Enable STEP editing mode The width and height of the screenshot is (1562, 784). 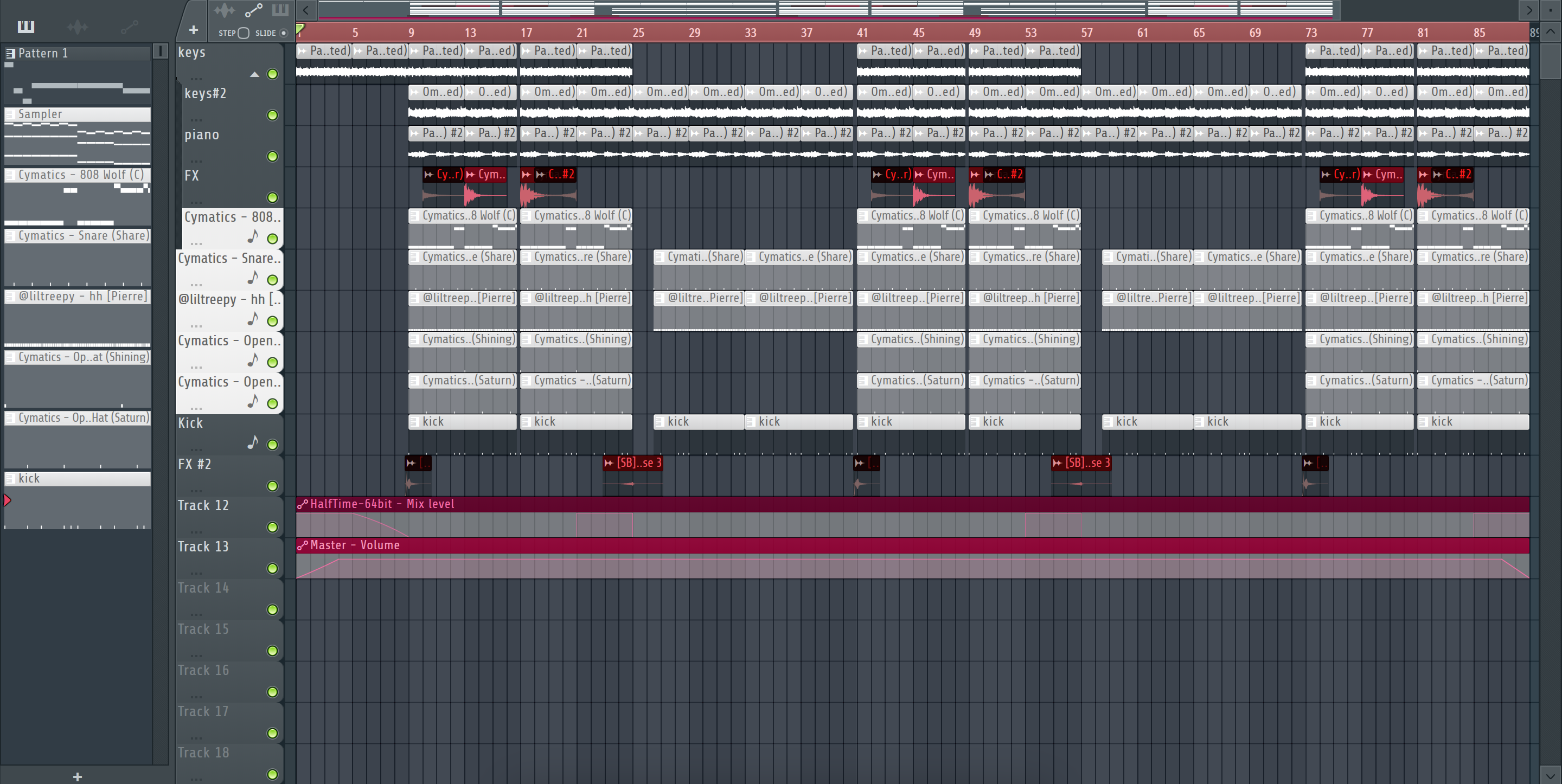pos(243,33)
